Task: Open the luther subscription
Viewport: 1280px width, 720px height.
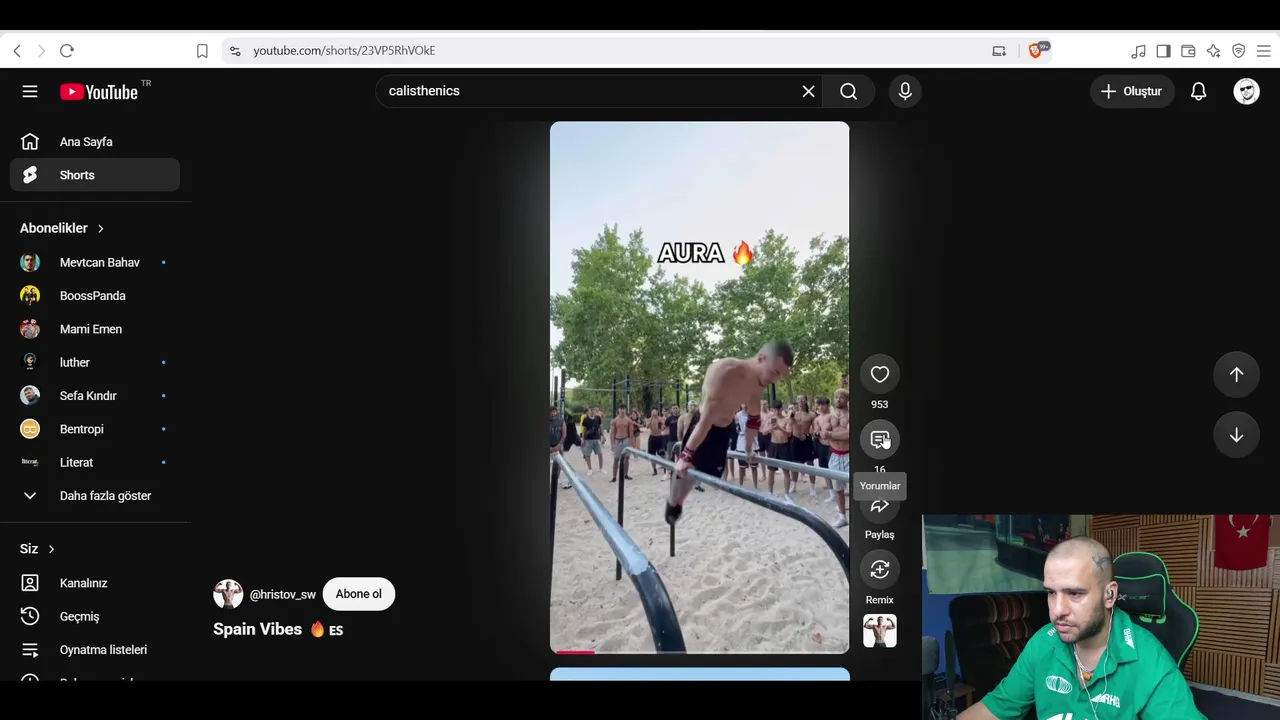Action: 95,362
